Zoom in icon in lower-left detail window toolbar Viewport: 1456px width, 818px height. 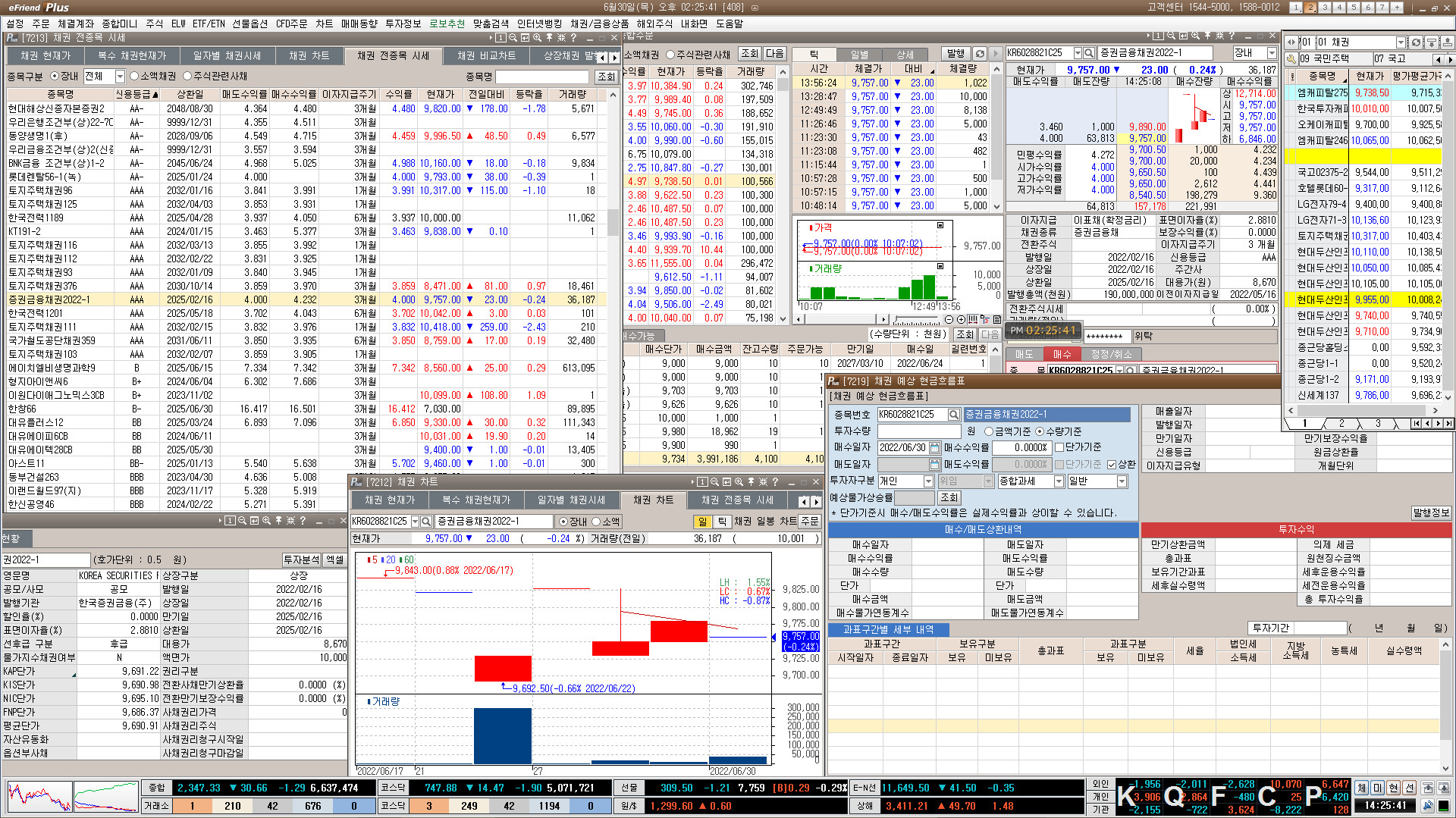coord(266,521)
